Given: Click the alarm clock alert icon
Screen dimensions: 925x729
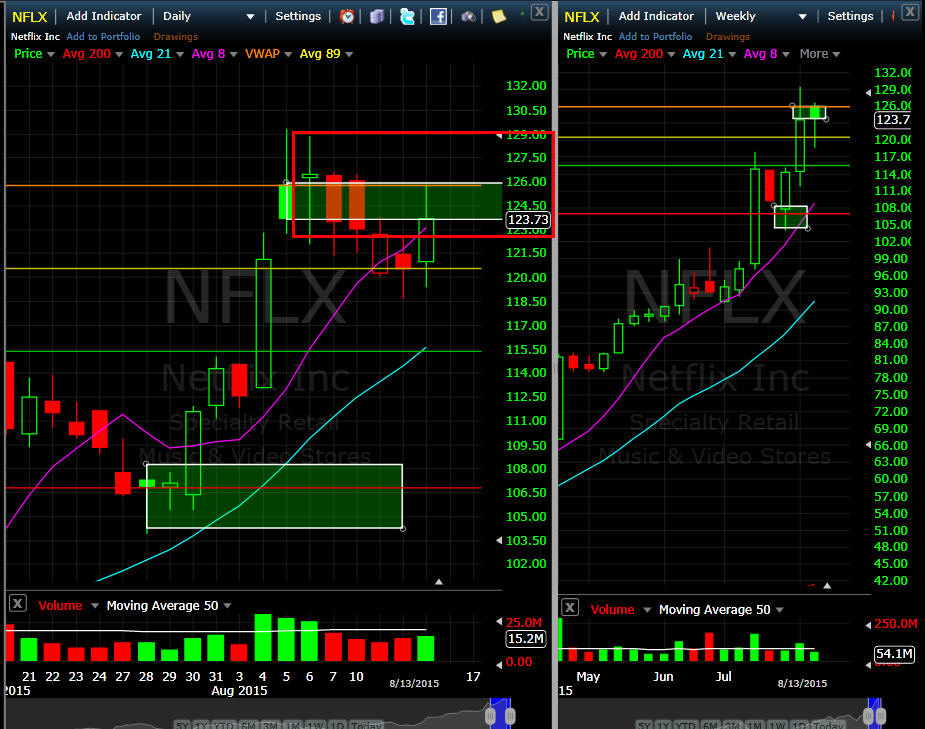Looking at the screenshot, I should 347,16.
